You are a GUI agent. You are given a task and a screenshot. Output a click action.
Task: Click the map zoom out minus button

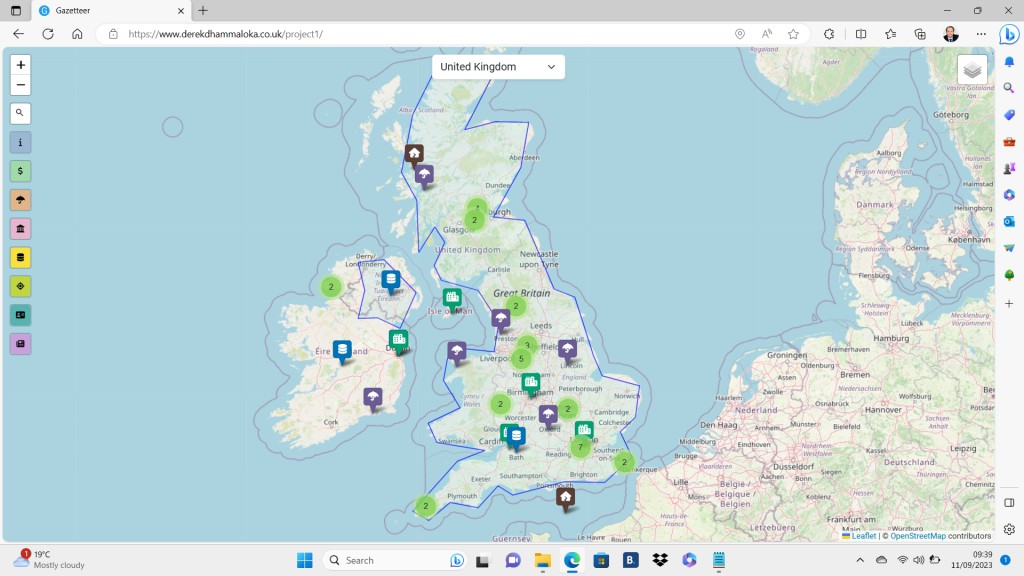pos(21,85)
